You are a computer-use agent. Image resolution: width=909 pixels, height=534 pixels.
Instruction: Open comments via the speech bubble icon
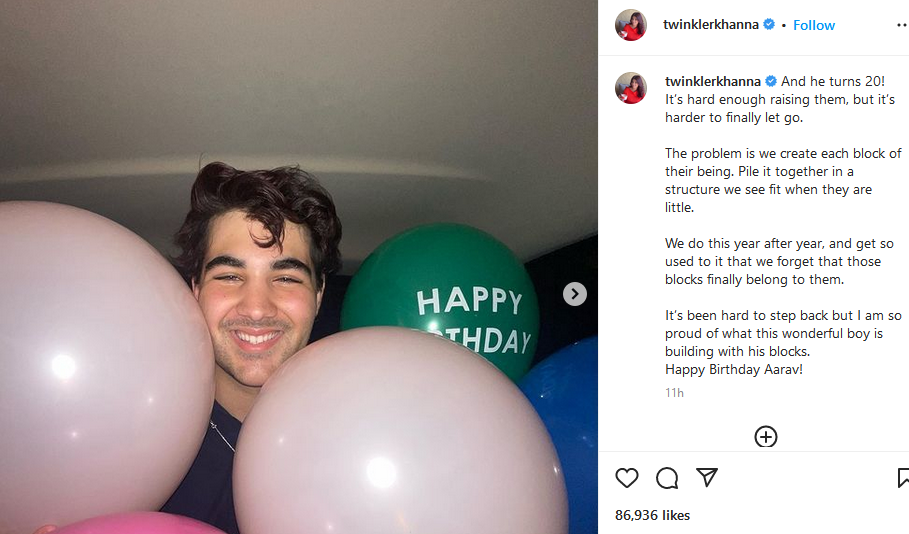667,478
